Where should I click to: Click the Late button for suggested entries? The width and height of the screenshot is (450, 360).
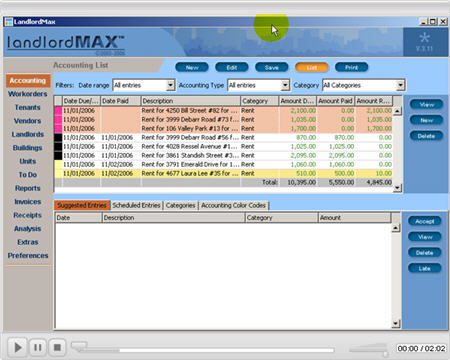coord(424,268)
